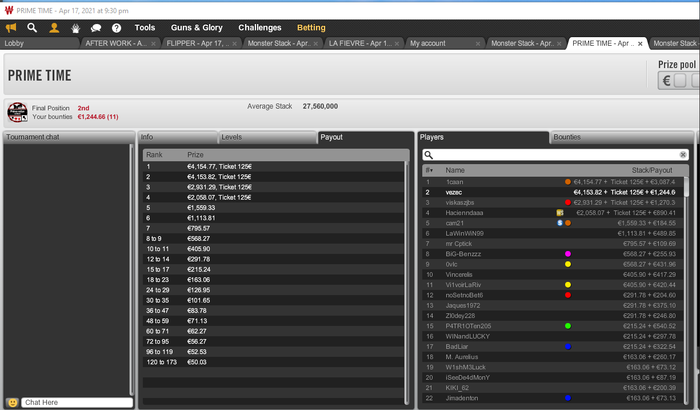Click the red dot on noSetnoBet6 row
The image size is (700, 410).
[568, 295]
